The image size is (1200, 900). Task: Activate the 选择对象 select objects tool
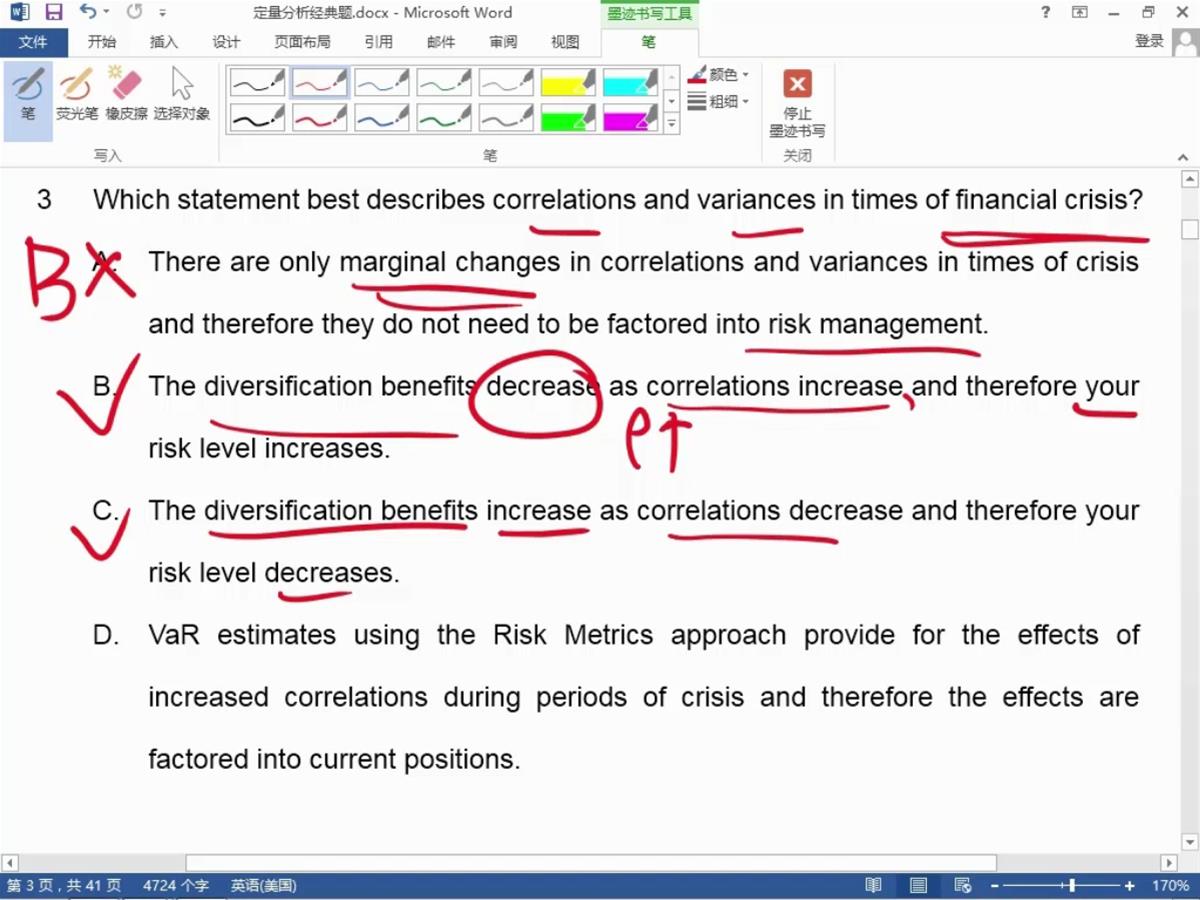click(x=182, y=96)
